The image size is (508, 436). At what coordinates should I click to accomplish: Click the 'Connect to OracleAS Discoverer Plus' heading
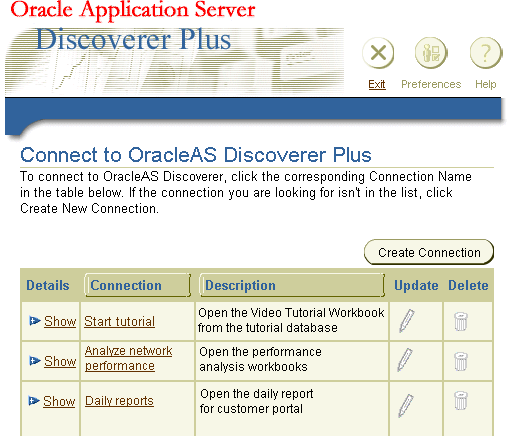pos(196,155)
